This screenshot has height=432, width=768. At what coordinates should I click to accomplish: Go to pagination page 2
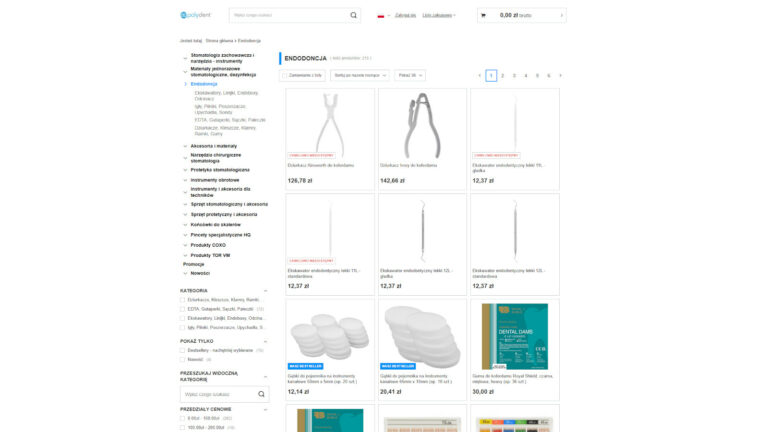click(503, 75)
